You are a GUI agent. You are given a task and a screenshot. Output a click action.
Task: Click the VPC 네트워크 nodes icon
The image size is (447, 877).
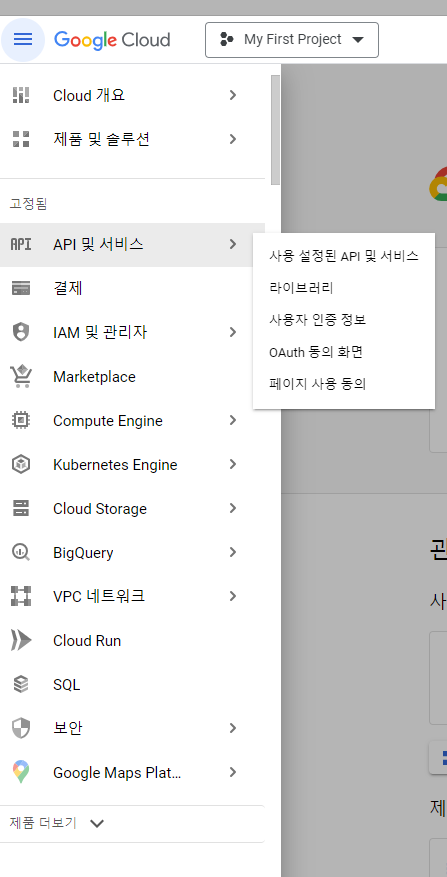click(21, 596)
